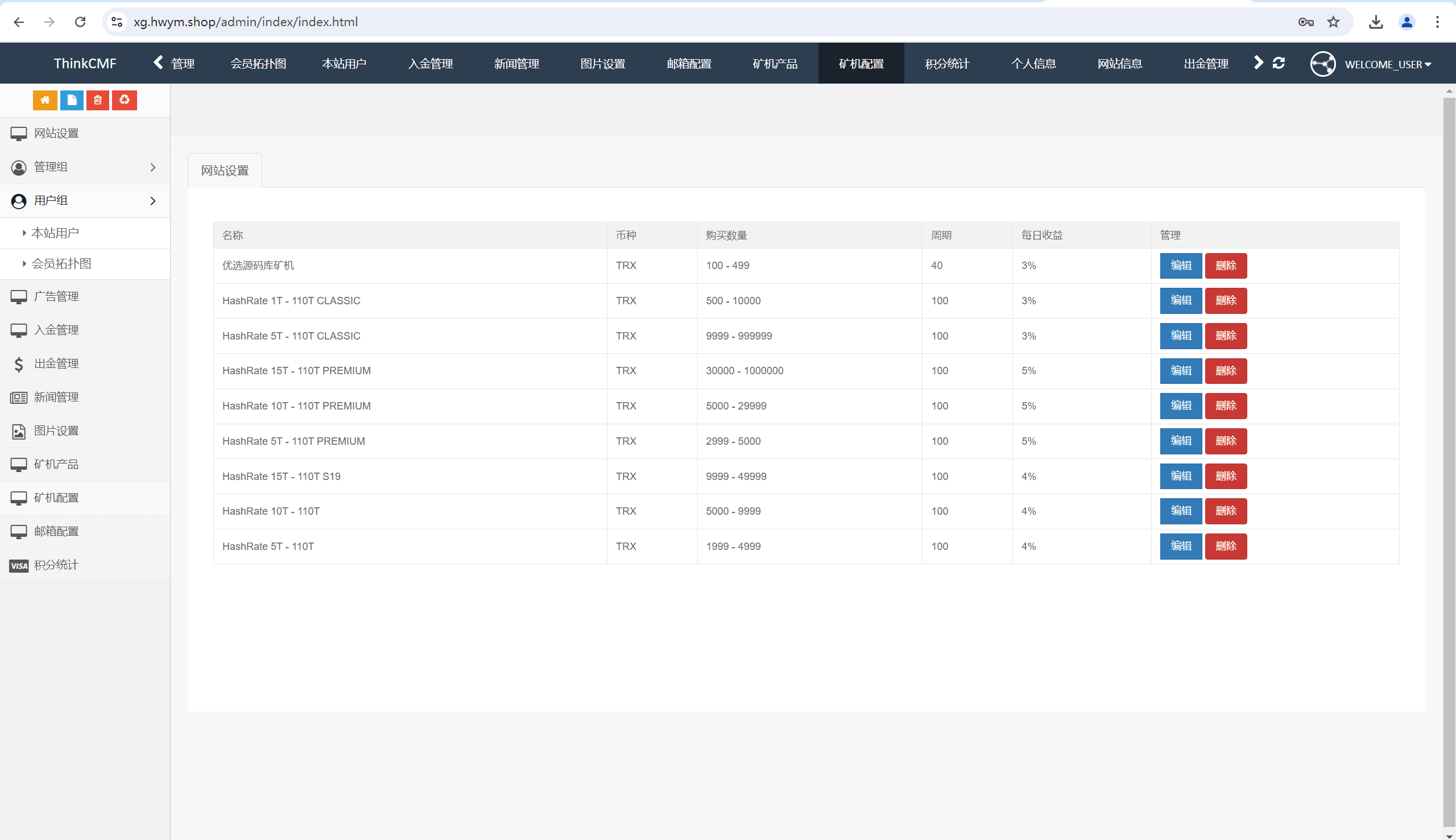Select the 网站设置 content tab

[x=225, y=171]
